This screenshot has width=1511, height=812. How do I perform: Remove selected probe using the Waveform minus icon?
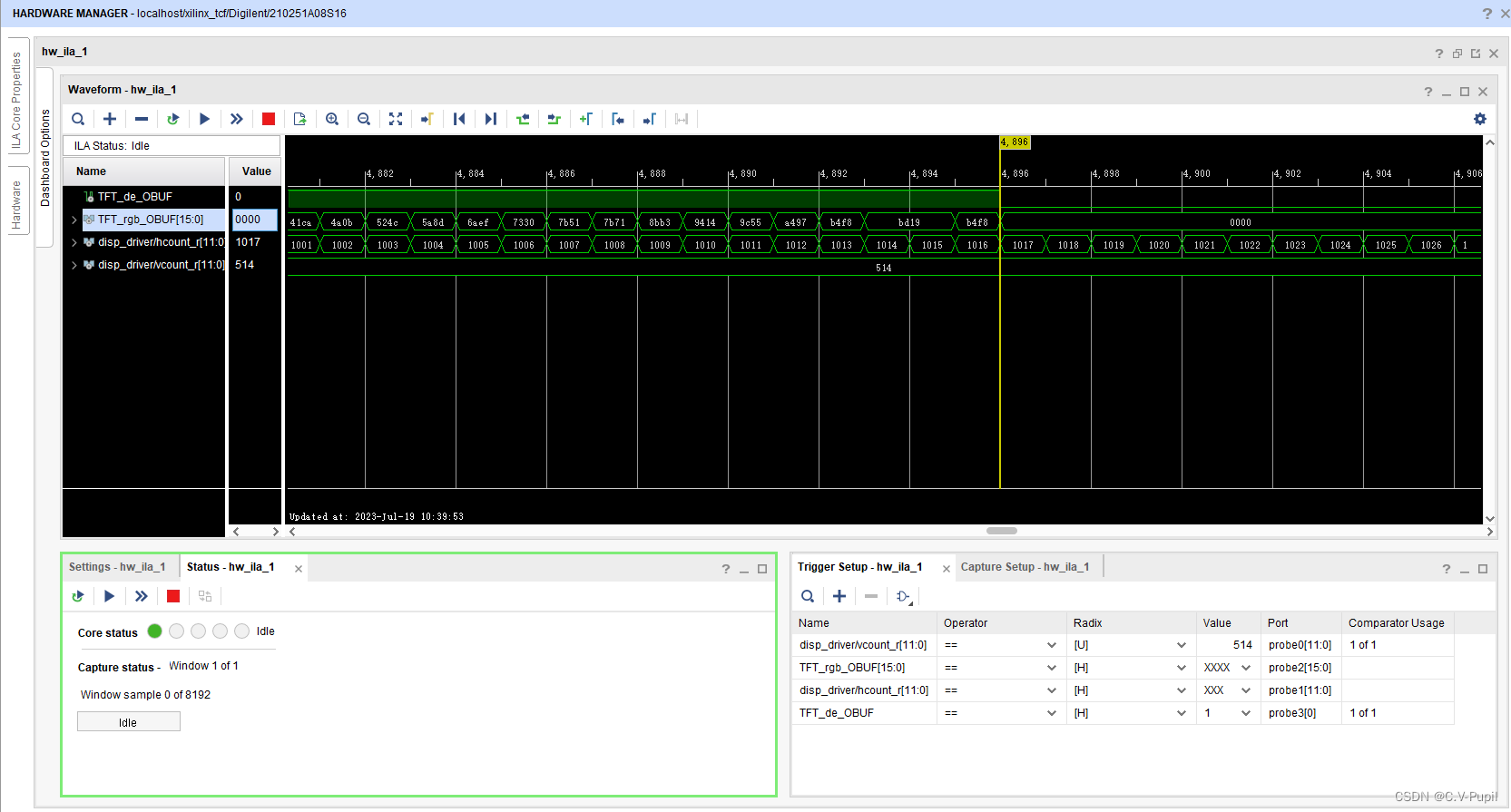click(142, 119)
